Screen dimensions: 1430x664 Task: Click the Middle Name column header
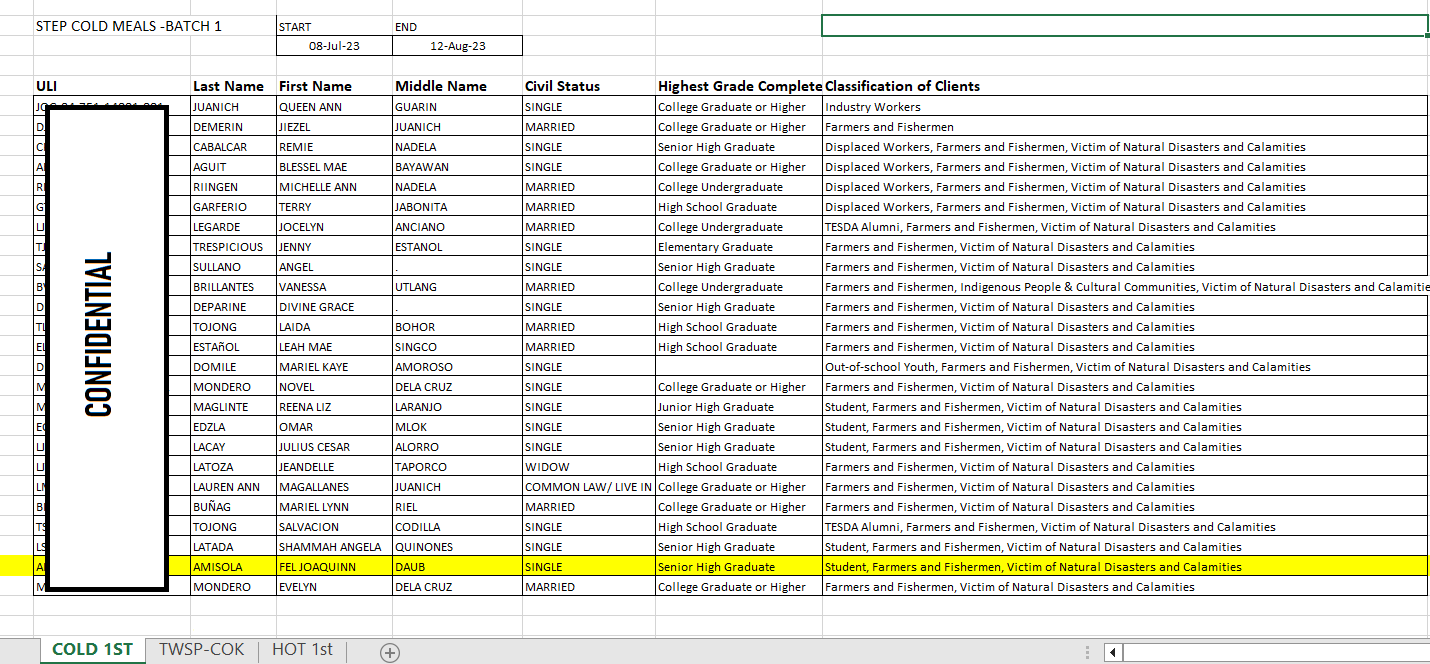point(457,86)
